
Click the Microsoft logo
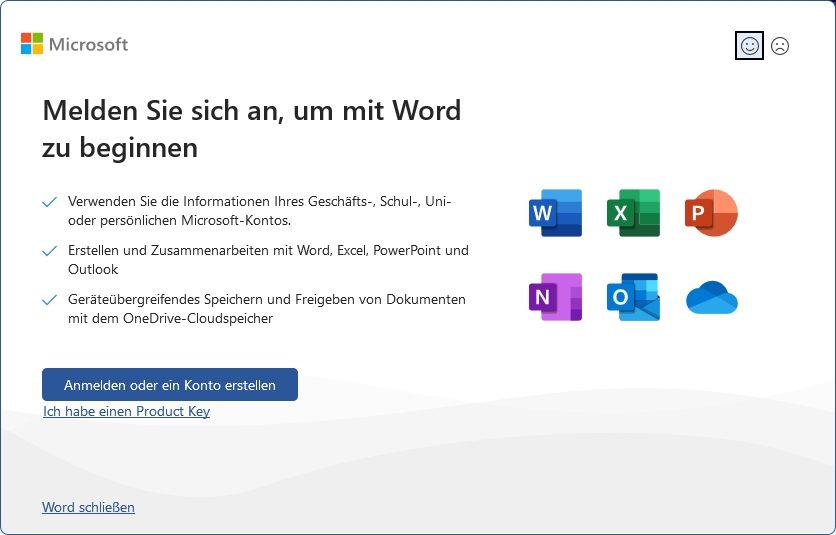point(75,44)
